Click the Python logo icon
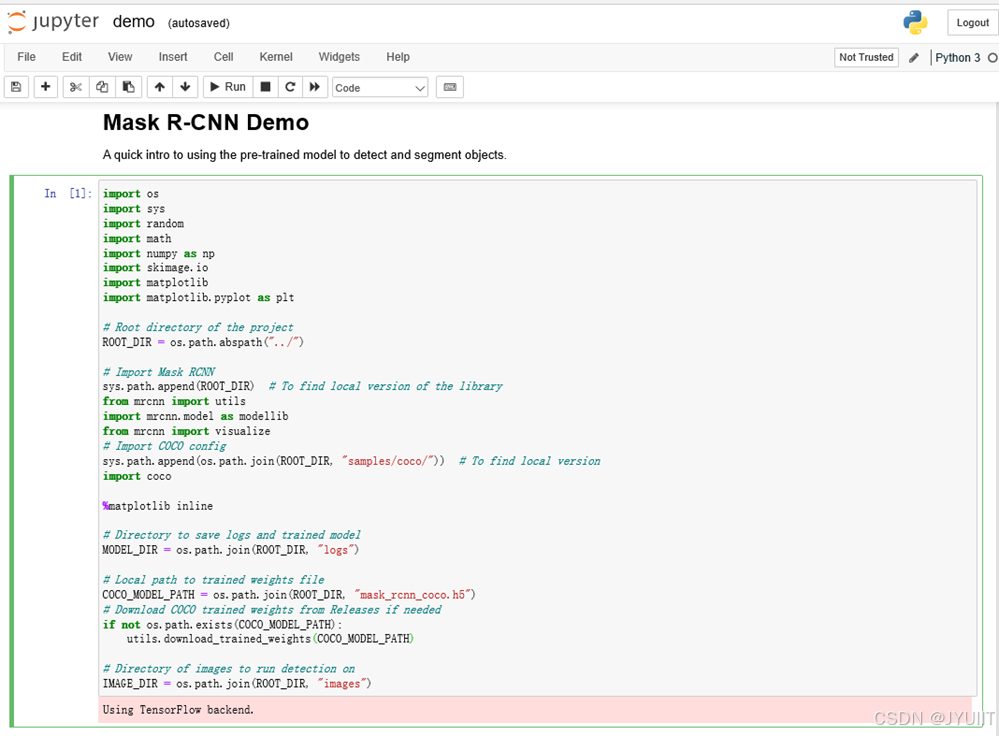999x736 pixels. tap(915, 22)
